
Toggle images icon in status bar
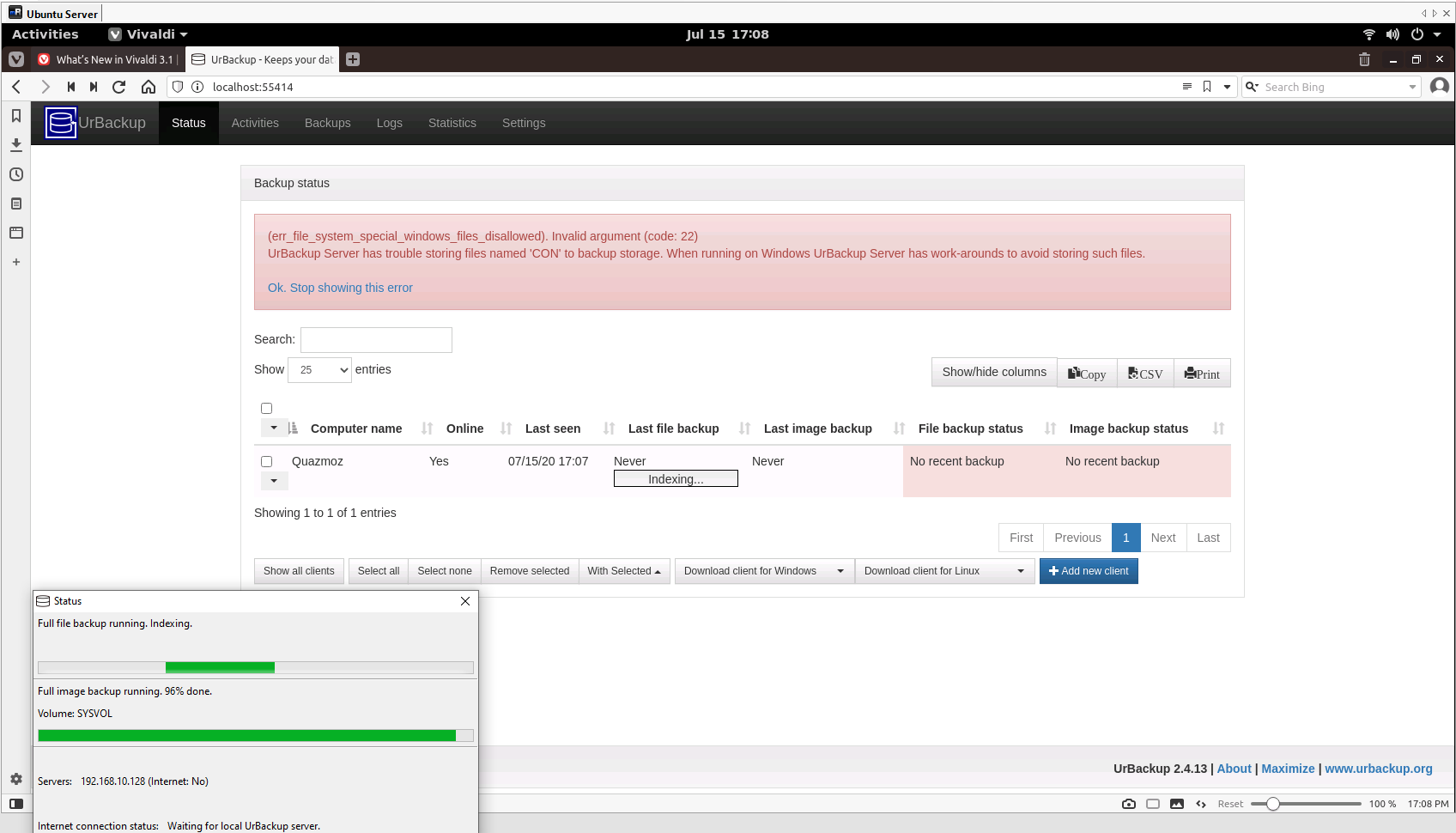[1177, 804]
